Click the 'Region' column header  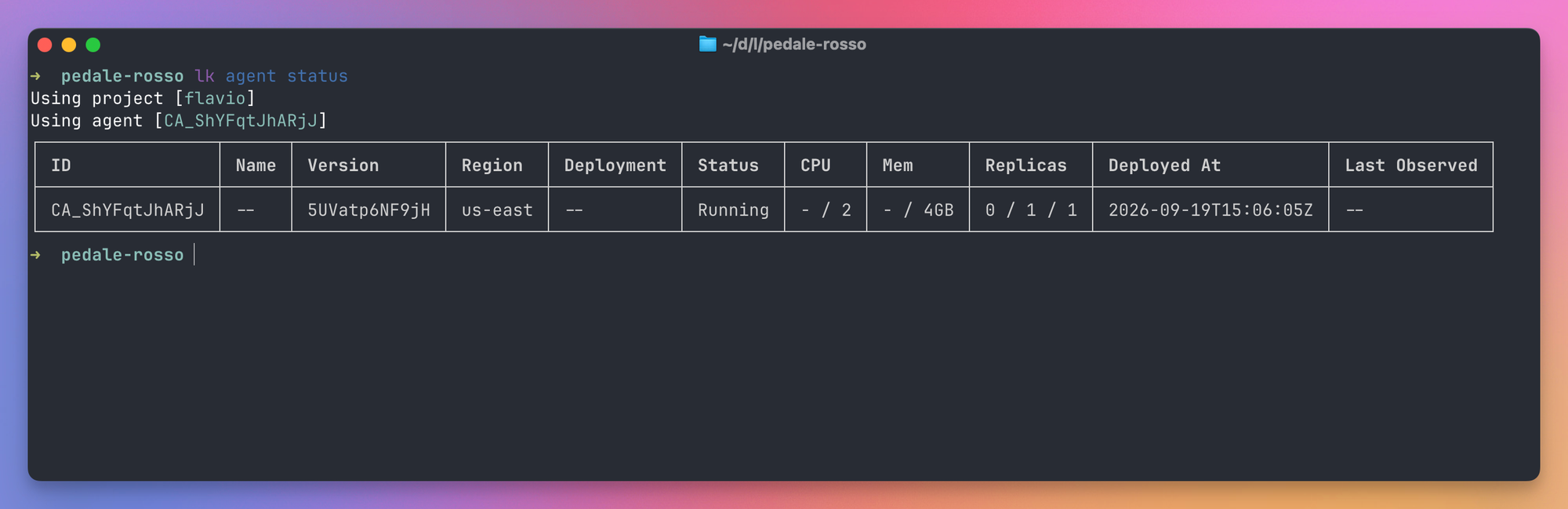click(492, 165)
